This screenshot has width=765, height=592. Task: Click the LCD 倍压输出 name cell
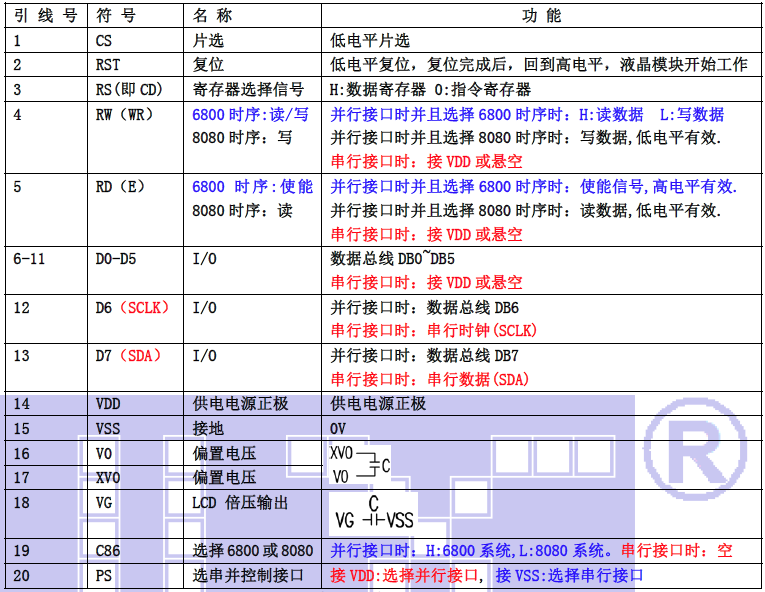coord(239,501)
